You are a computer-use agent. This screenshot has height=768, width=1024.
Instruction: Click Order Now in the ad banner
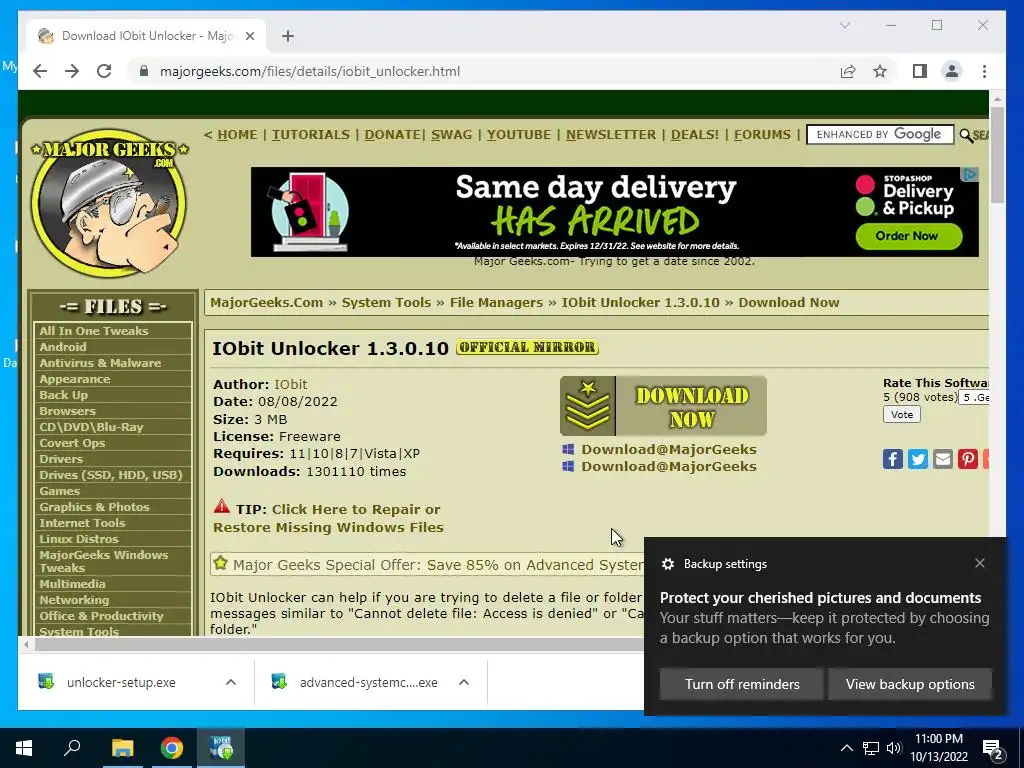click(908, 236)
